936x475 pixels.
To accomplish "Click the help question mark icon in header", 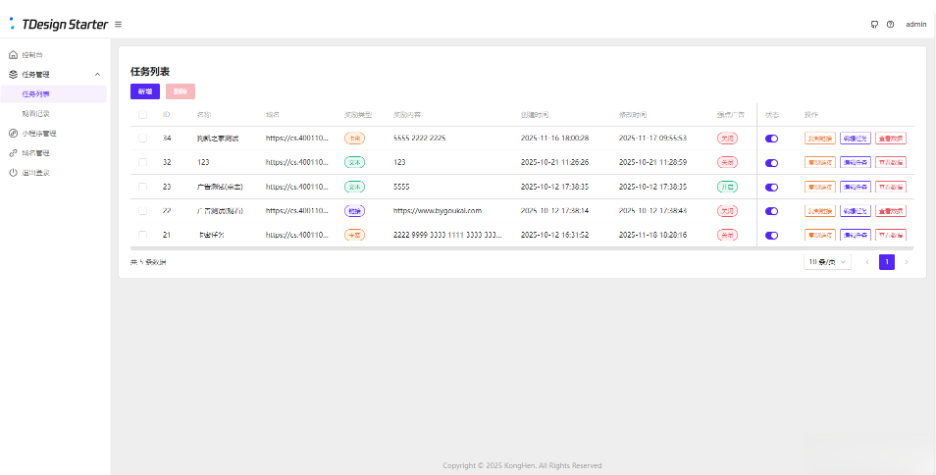I will click(x=890, y=24).
